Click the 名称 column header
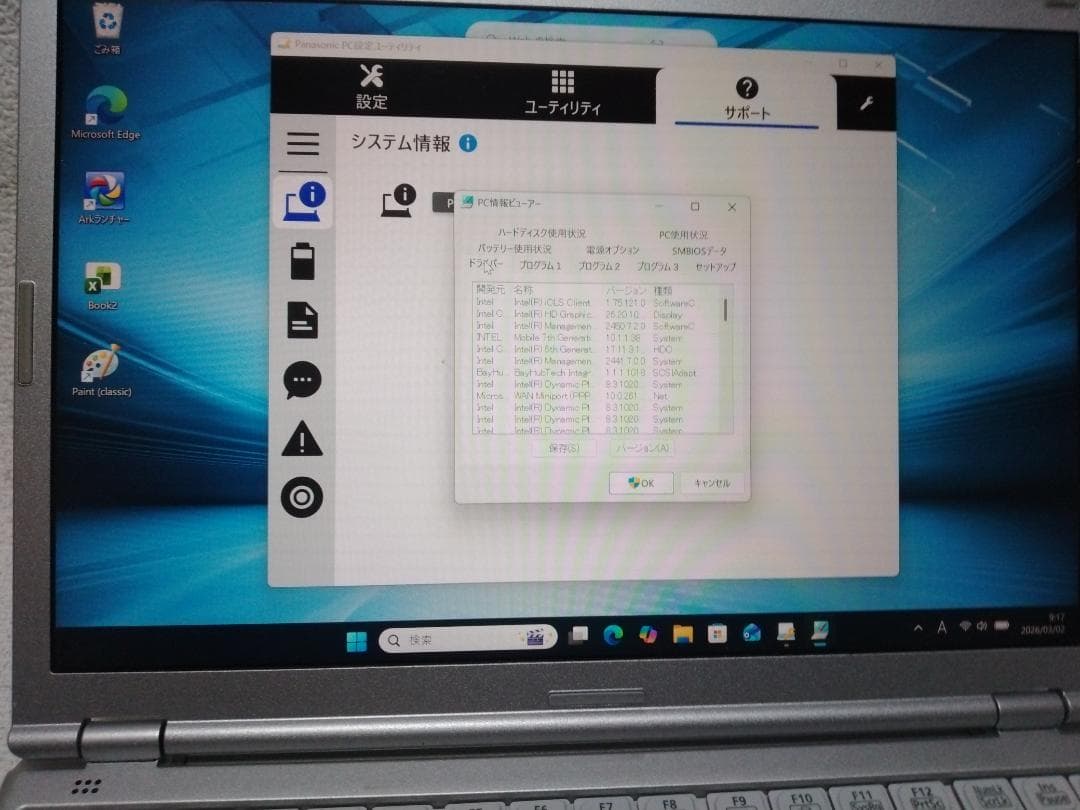 pos(523,290)
